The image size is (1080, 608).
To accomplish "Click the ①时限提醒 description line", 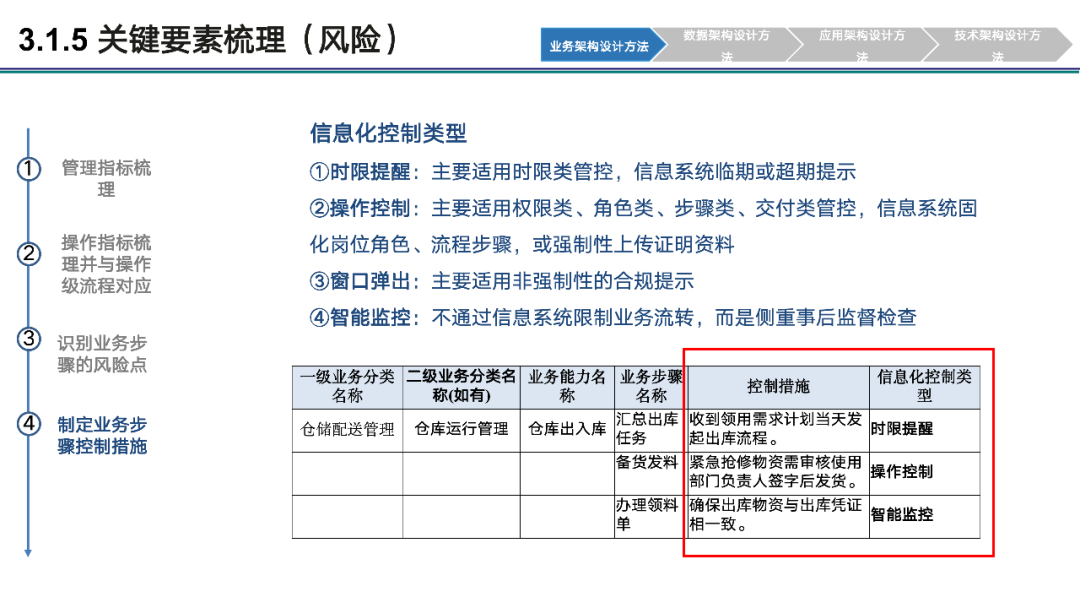I will [583, 171].
